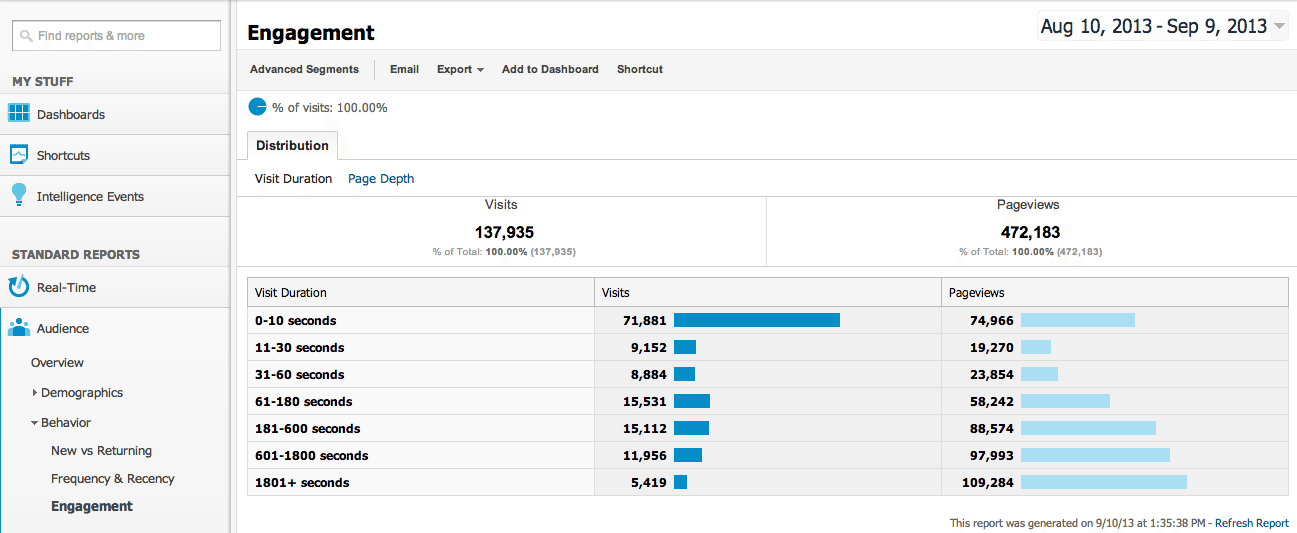Click the Real-Time clock icon

18,287
